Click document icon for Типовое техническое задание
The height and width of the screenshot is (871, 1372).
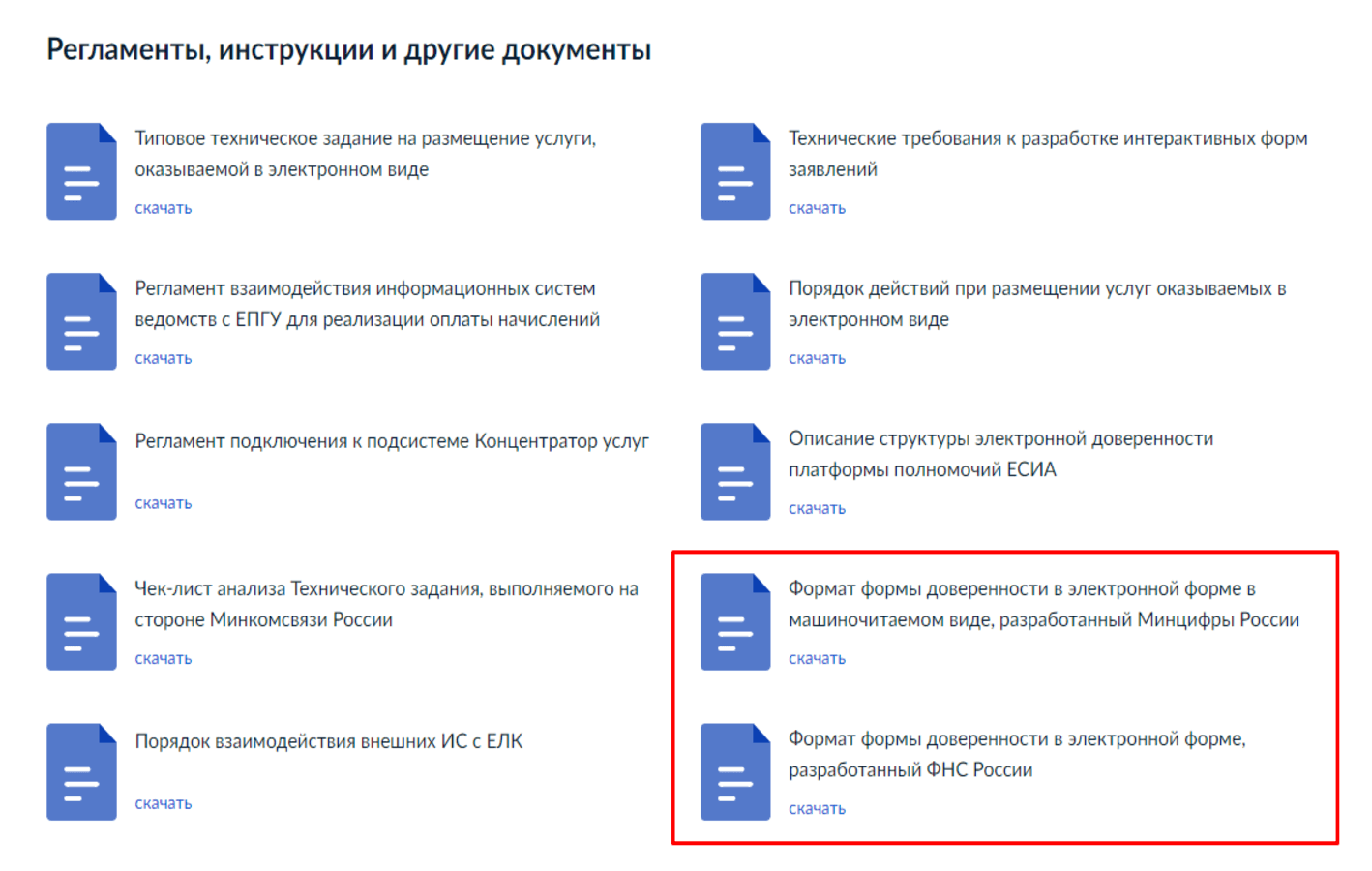point(81,171)
